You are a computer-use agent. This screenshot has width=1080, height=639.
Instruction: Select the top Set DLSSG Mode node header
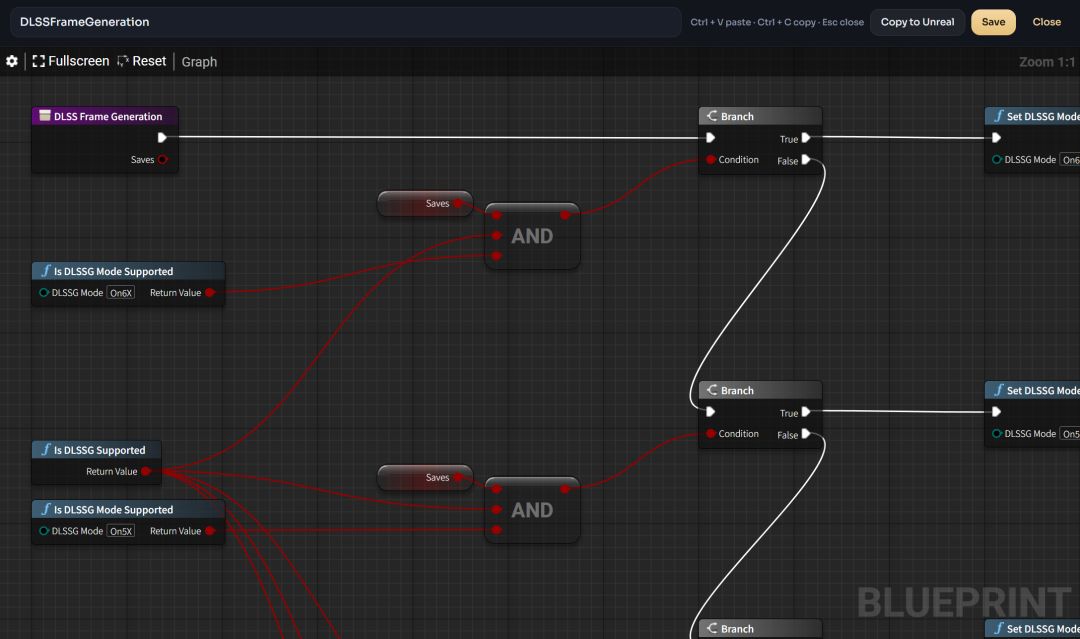coord(1032,116)
